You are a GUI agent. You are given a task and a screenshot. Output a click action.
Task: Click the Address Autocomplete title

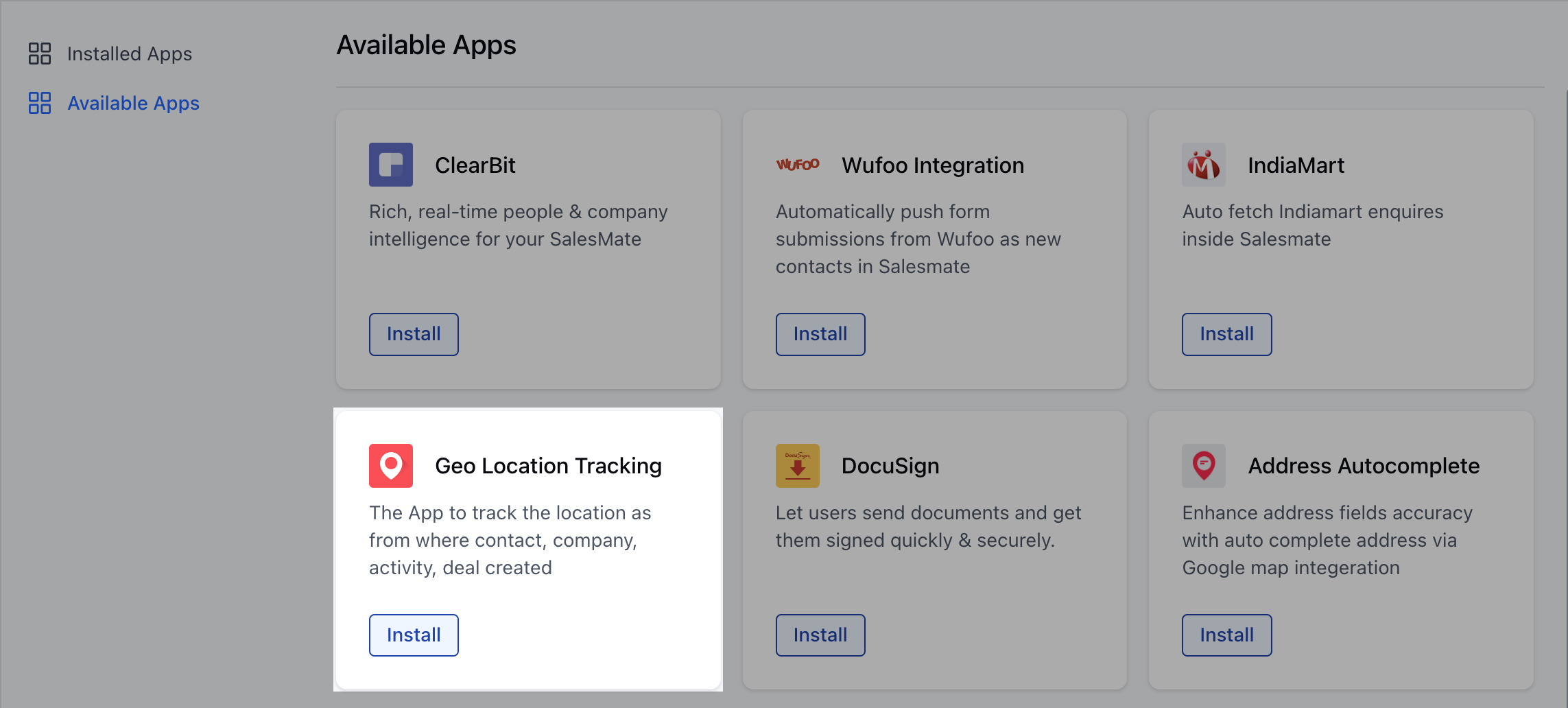pyautogui.click(x=1364, y=466)
